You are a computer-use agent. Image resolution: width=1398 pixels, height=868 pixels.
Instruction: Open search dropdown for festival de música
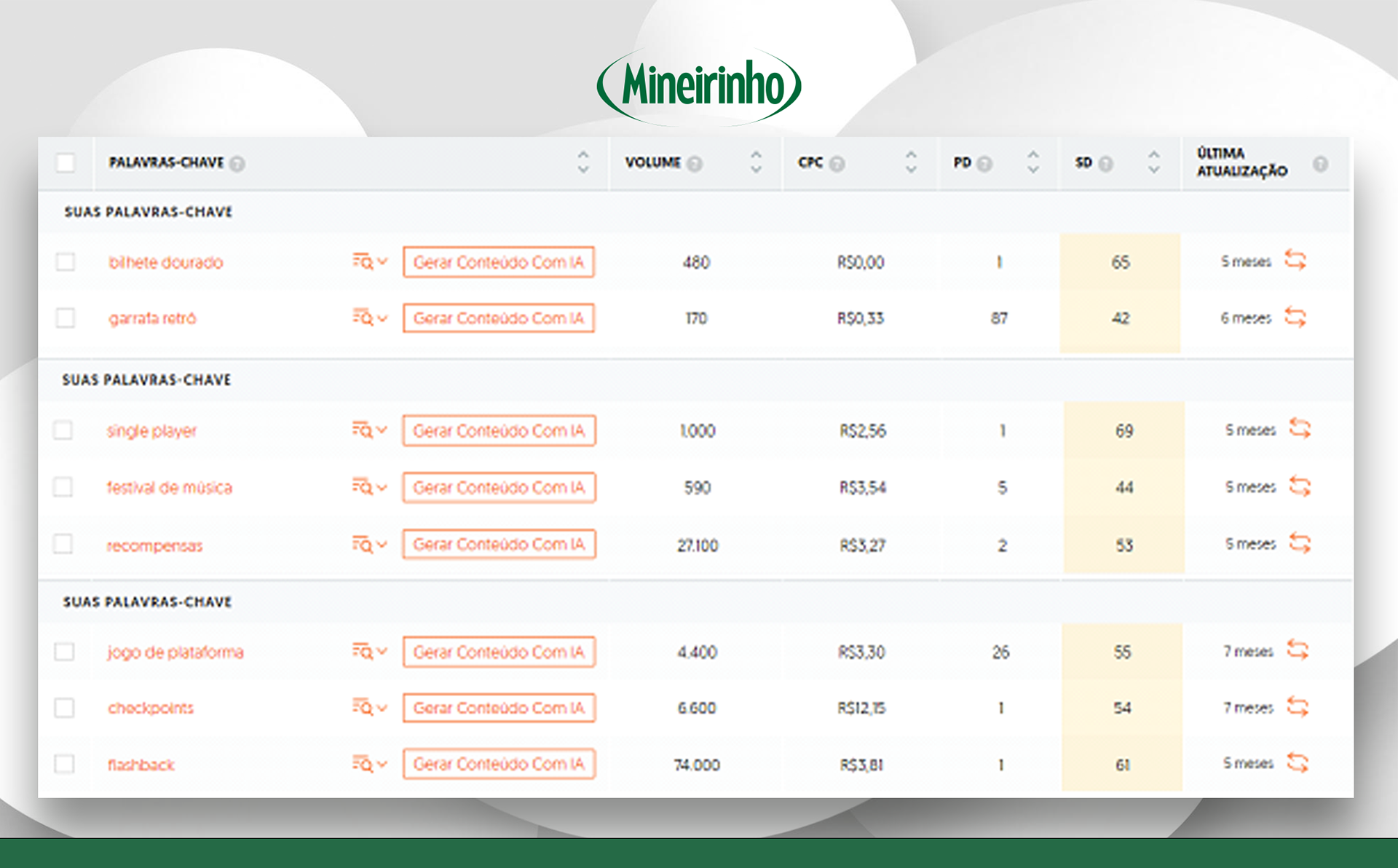tap(370, 486)
